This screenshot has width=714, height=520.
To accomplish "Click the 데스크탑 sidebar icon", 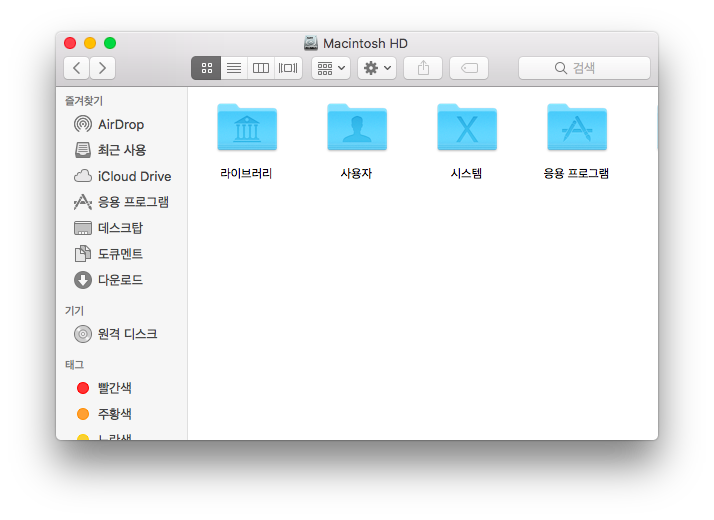I will tap(82, 228).
